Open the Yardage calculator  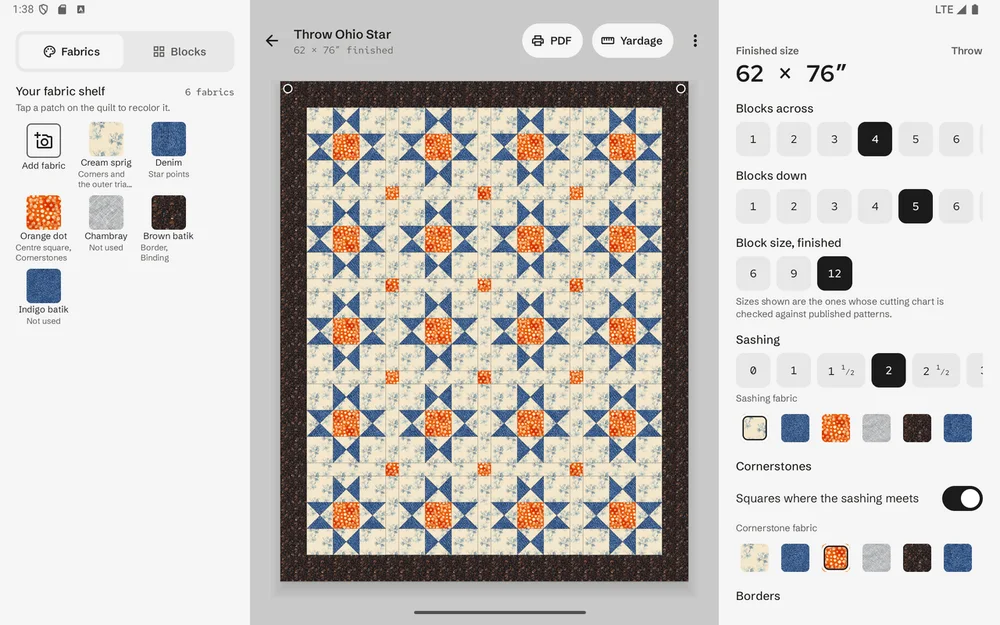[633, 41]
